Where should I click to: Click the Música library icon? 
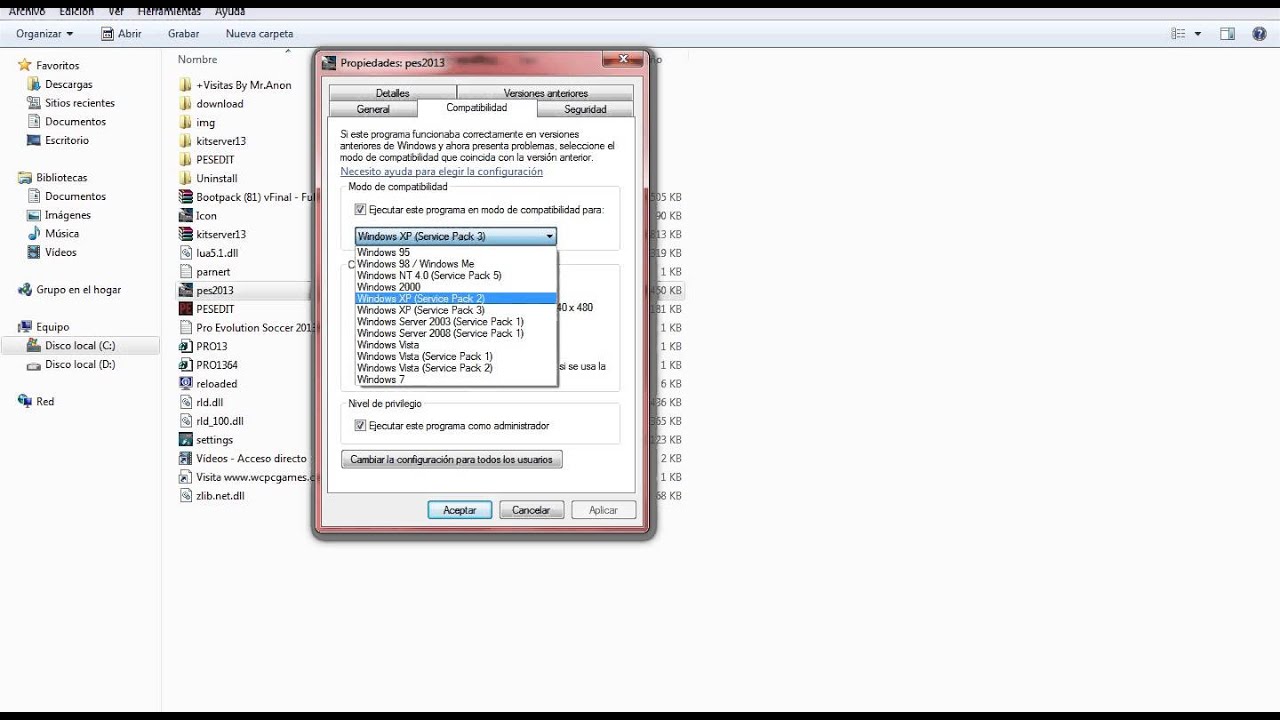point(34,233)
